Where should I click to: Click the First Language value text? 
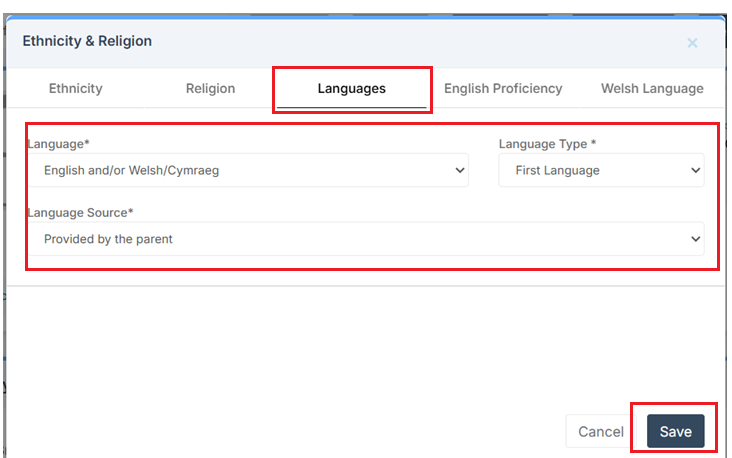tap(557, 170)
